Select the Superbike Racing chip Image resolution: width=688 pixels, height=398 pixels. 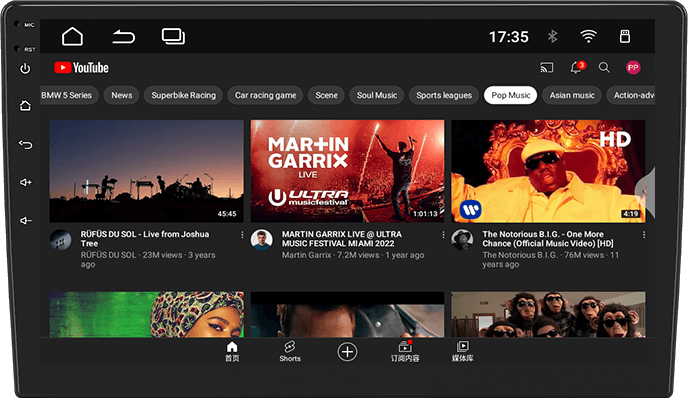[183, 95]
